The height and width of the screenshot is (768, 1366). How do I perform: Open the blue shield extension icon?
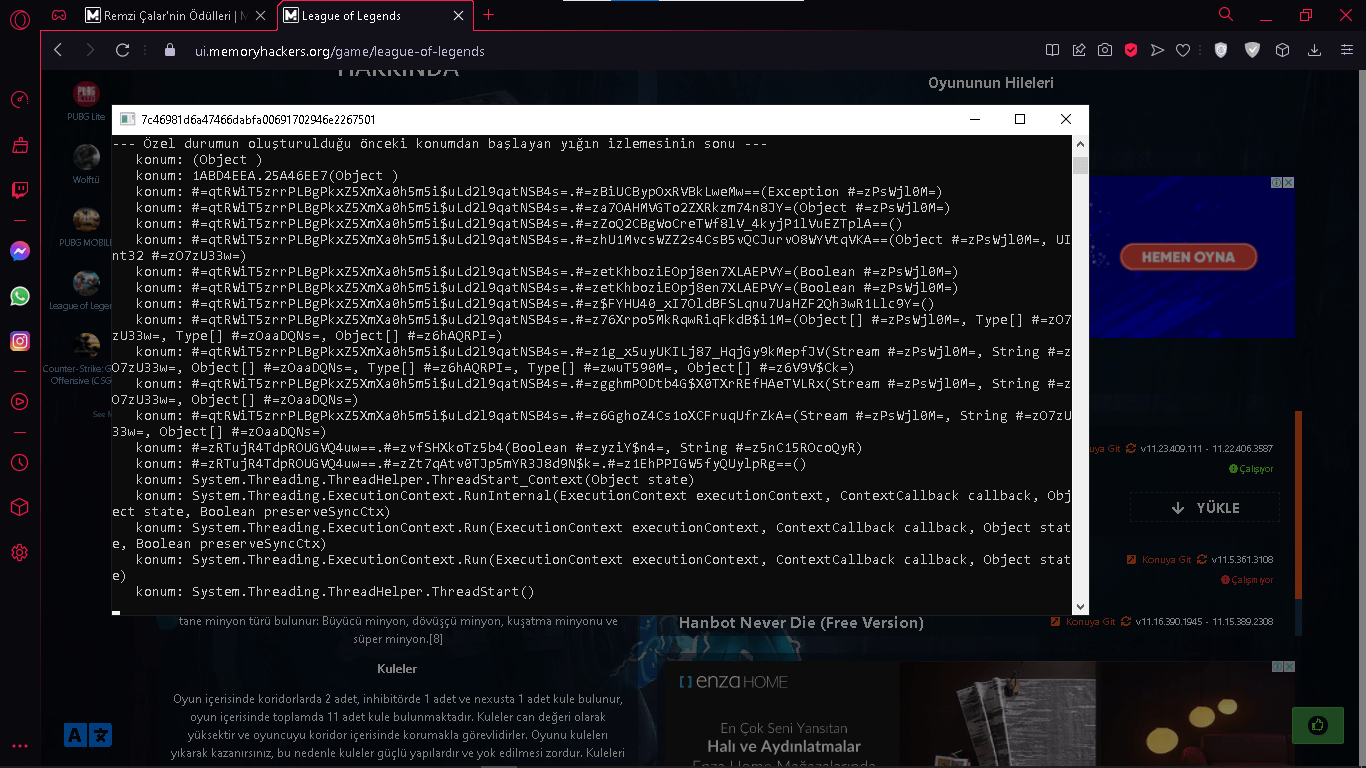(x=1220, y=50)
